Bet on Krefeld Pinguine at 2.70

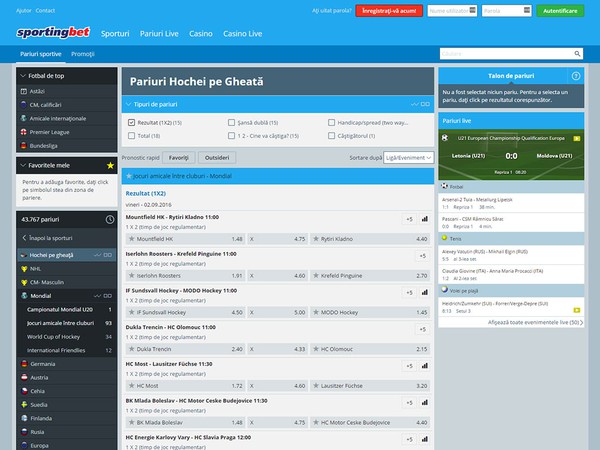click(x=370, y=276)
